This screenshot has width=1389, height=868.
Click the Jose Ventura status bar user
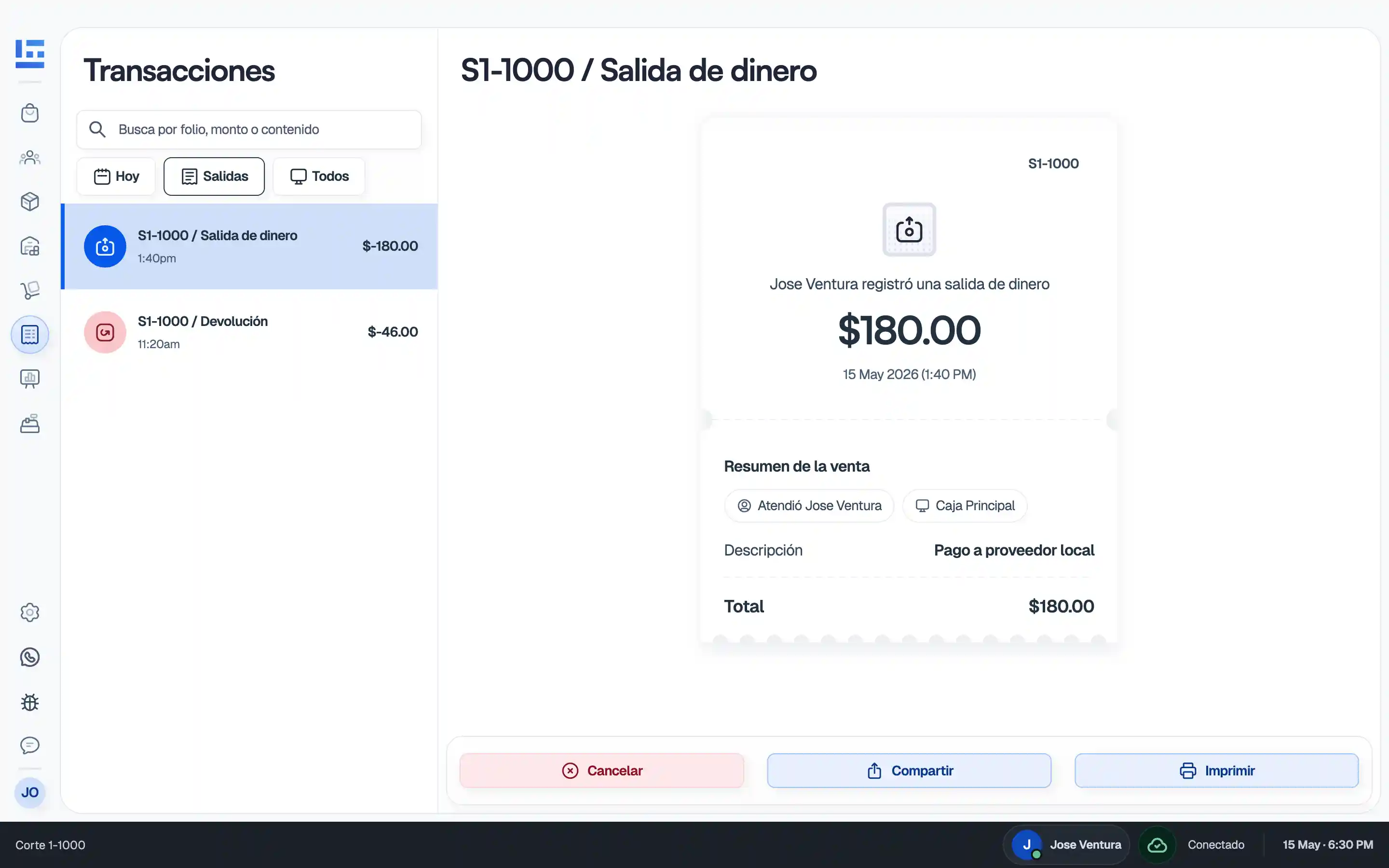coord(1066,845)
